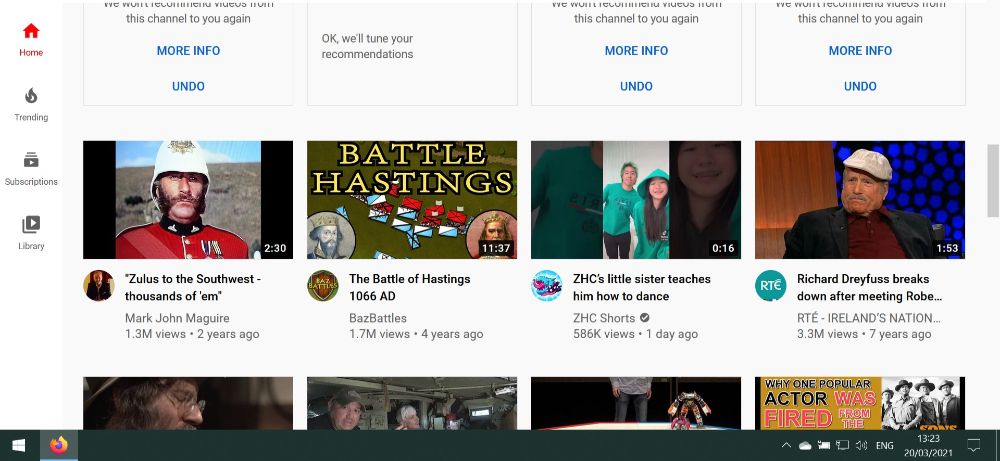Open the bearded man with glasses thumbnail

188,403
